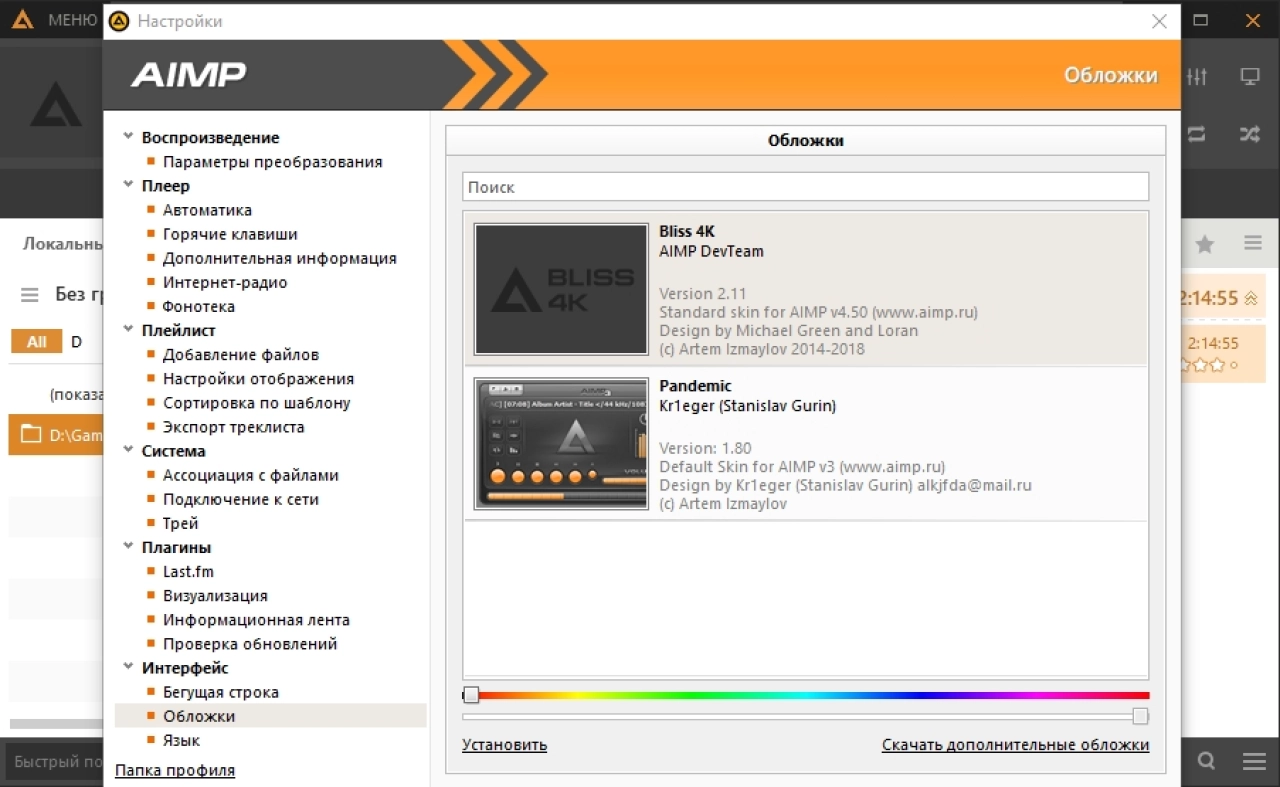Open the Автоматика settings page
This screenshot has height=787, width=1280.
coord(207,210)
